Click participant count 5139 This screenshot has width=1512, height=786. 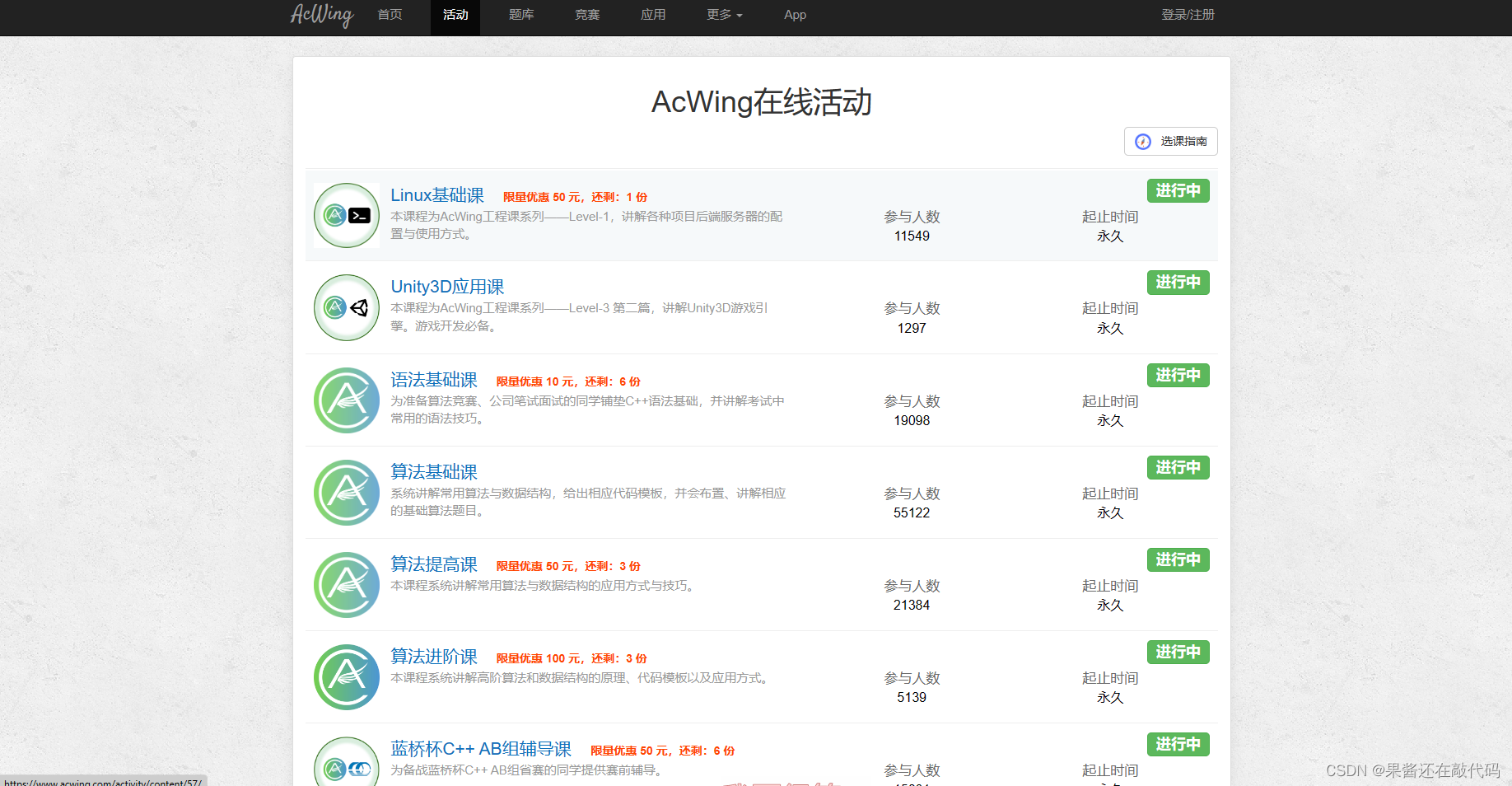[x=912, y=698]
